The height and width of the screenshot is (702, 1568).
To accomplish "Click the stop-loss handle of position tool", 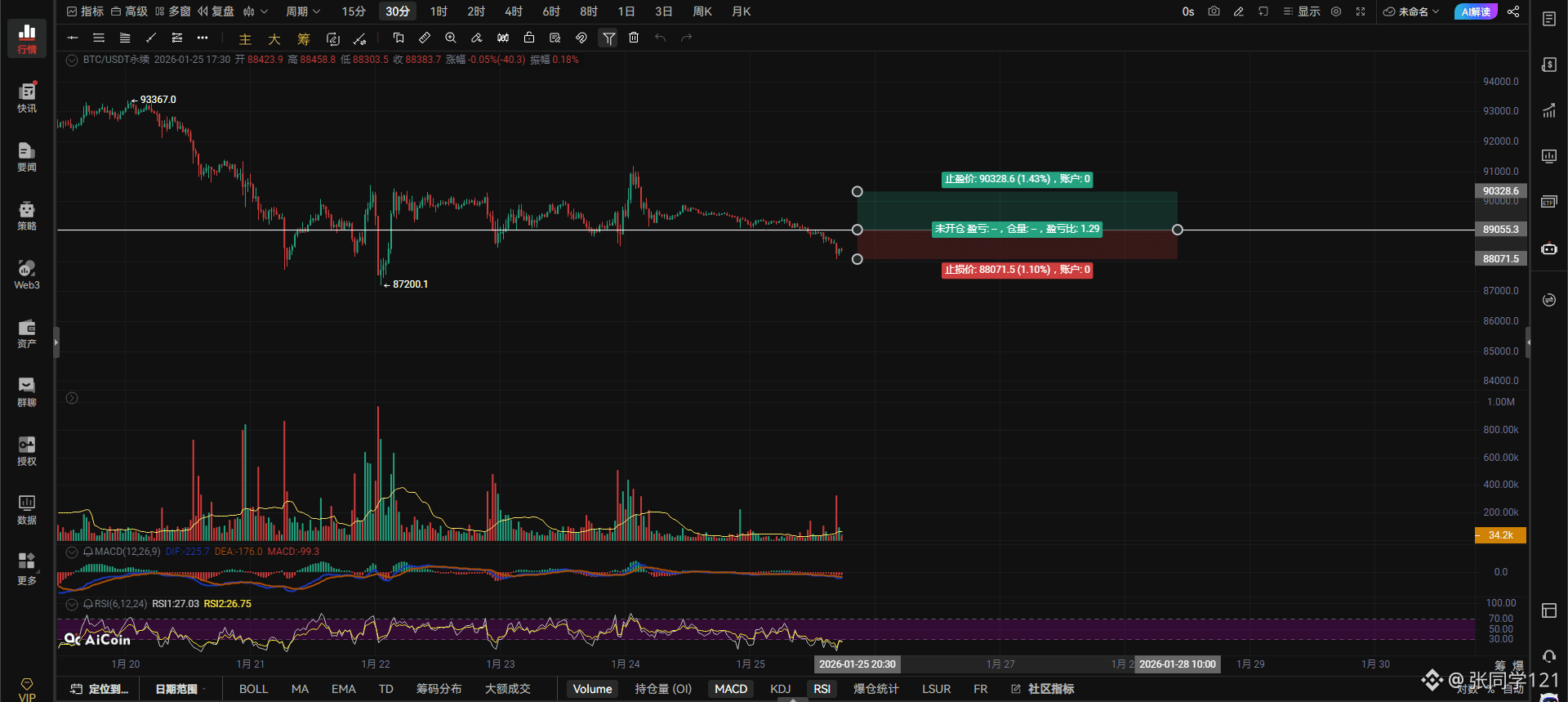I will (857, 259).
